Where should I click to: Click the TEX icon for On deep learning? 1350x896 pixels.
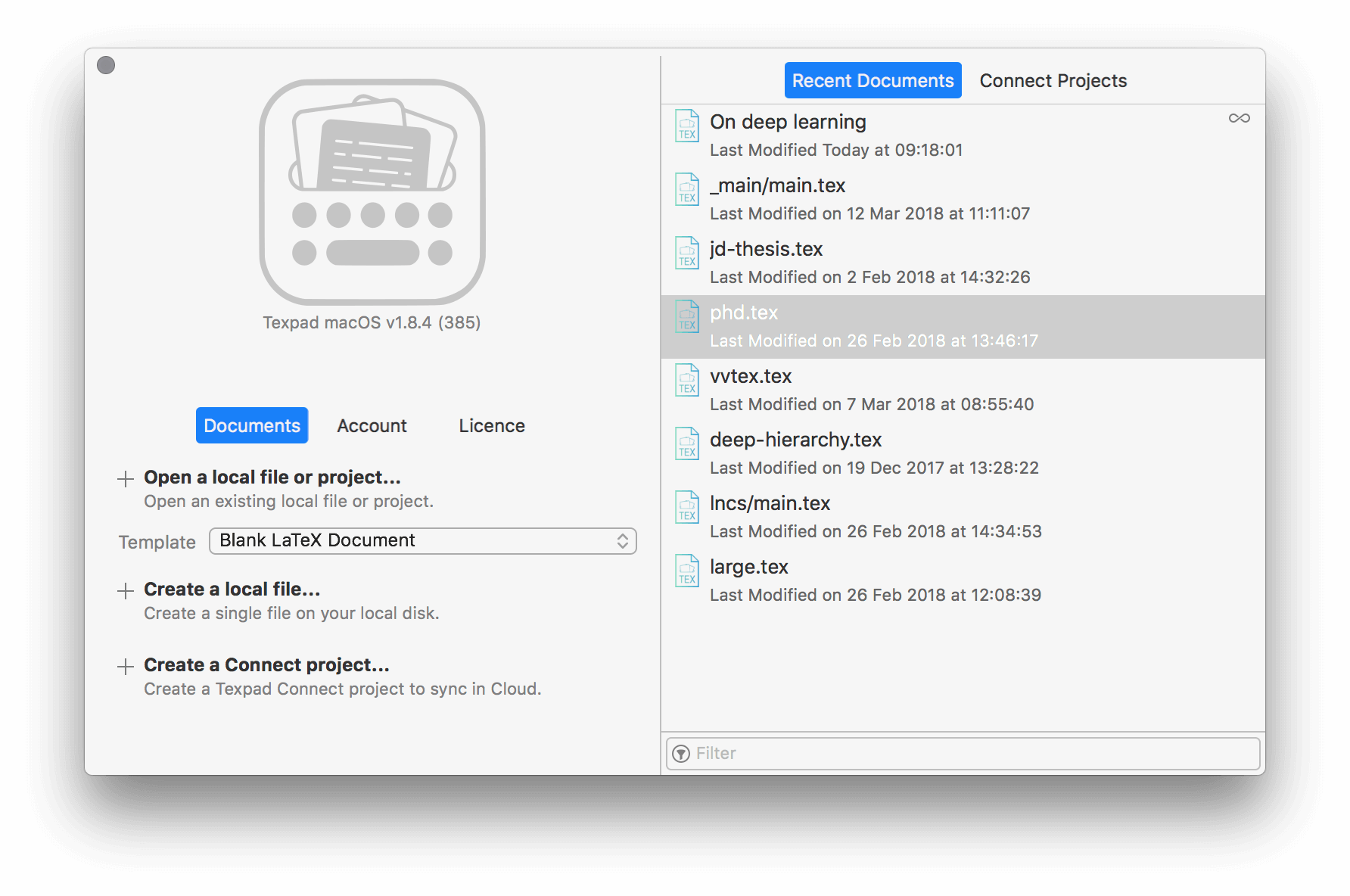point(686,126)
